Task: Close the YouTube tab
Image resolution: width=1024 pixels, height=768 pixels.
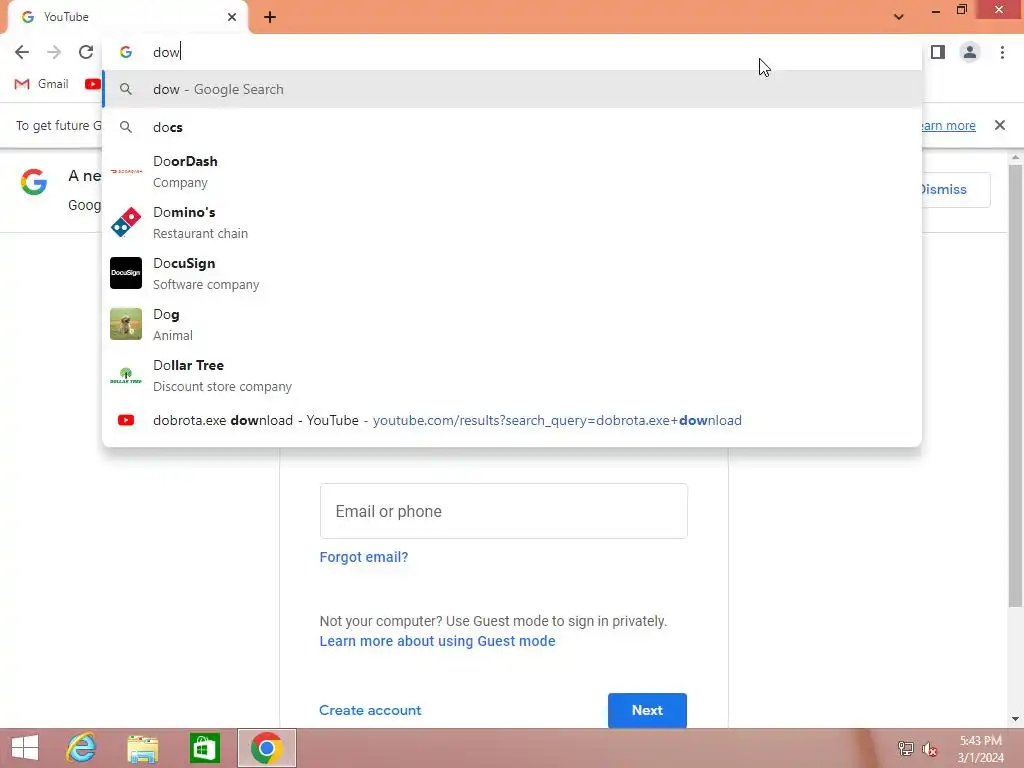Action: click(x=232, y=17)
